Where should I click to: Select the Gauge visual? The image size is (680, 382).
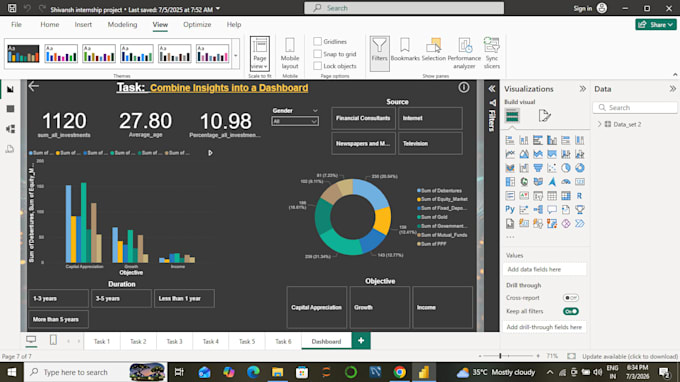566,182
